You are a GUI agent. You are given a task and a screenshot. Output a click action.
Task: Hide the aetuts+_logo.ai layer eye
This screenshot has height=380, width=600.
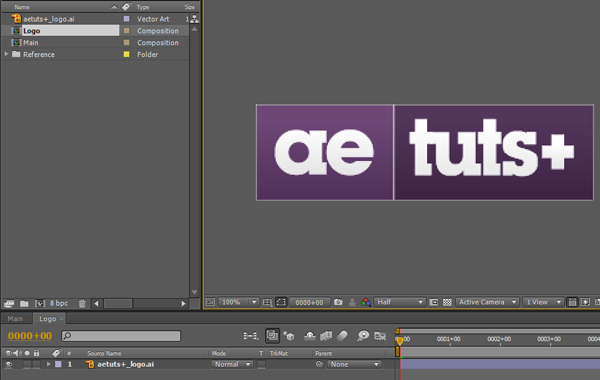8,364
